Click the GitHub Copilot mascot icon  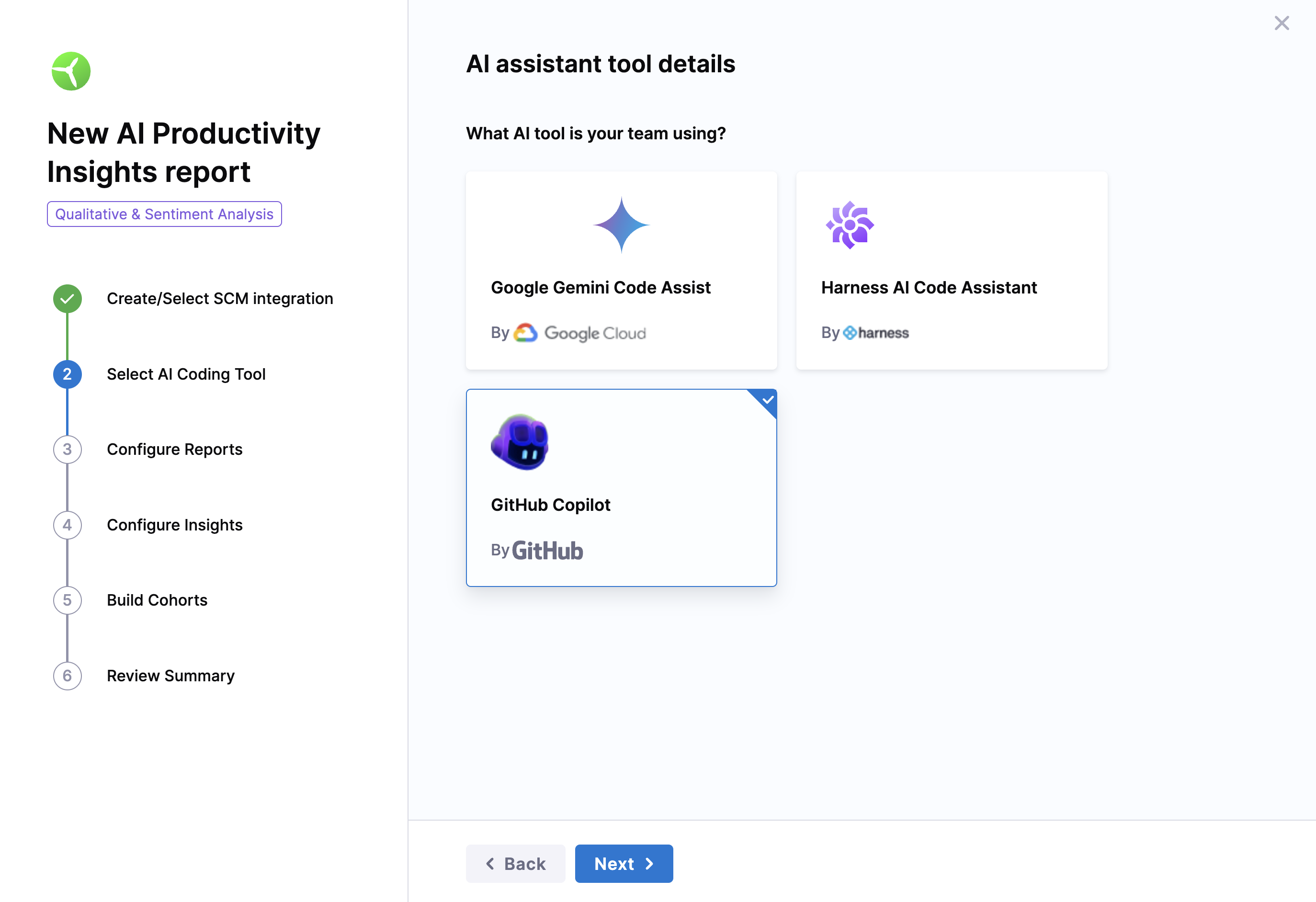pos(519,442)
